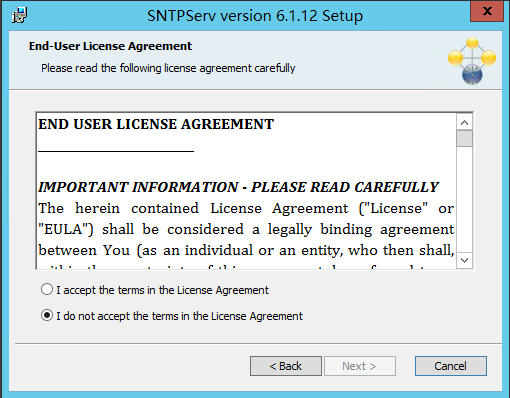Screen dimensions: 510x398
Task: Go to previous step with Back button
Action: [286, 366]
